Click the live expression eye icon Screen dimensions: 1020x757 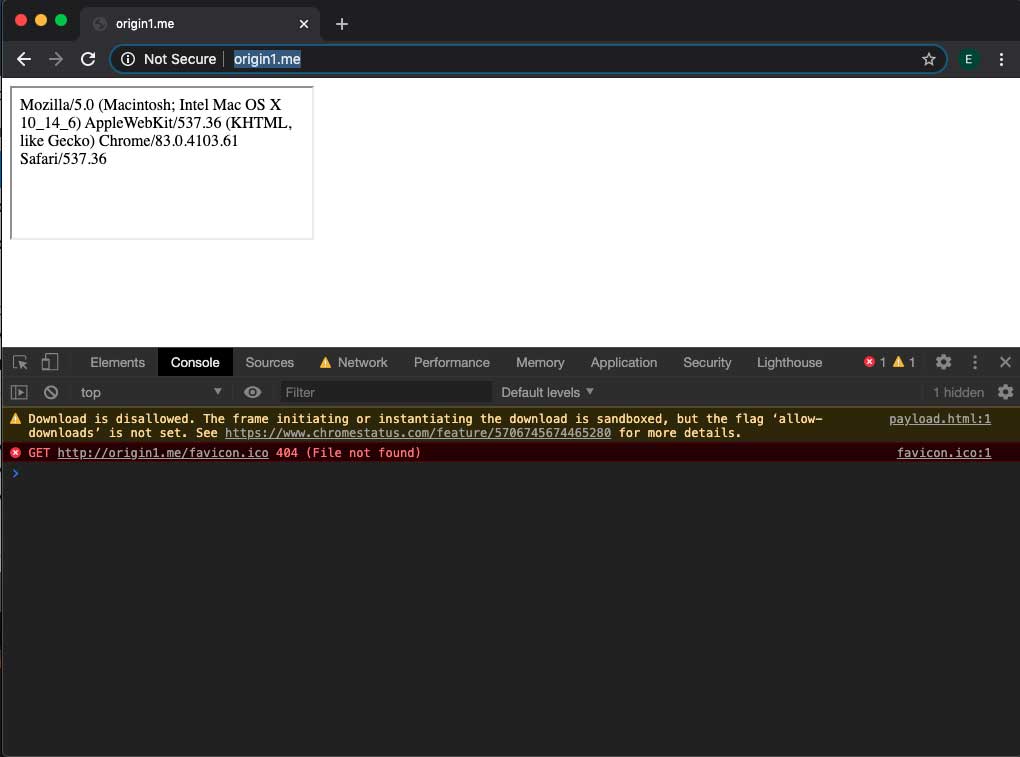(x=252, y=392)
